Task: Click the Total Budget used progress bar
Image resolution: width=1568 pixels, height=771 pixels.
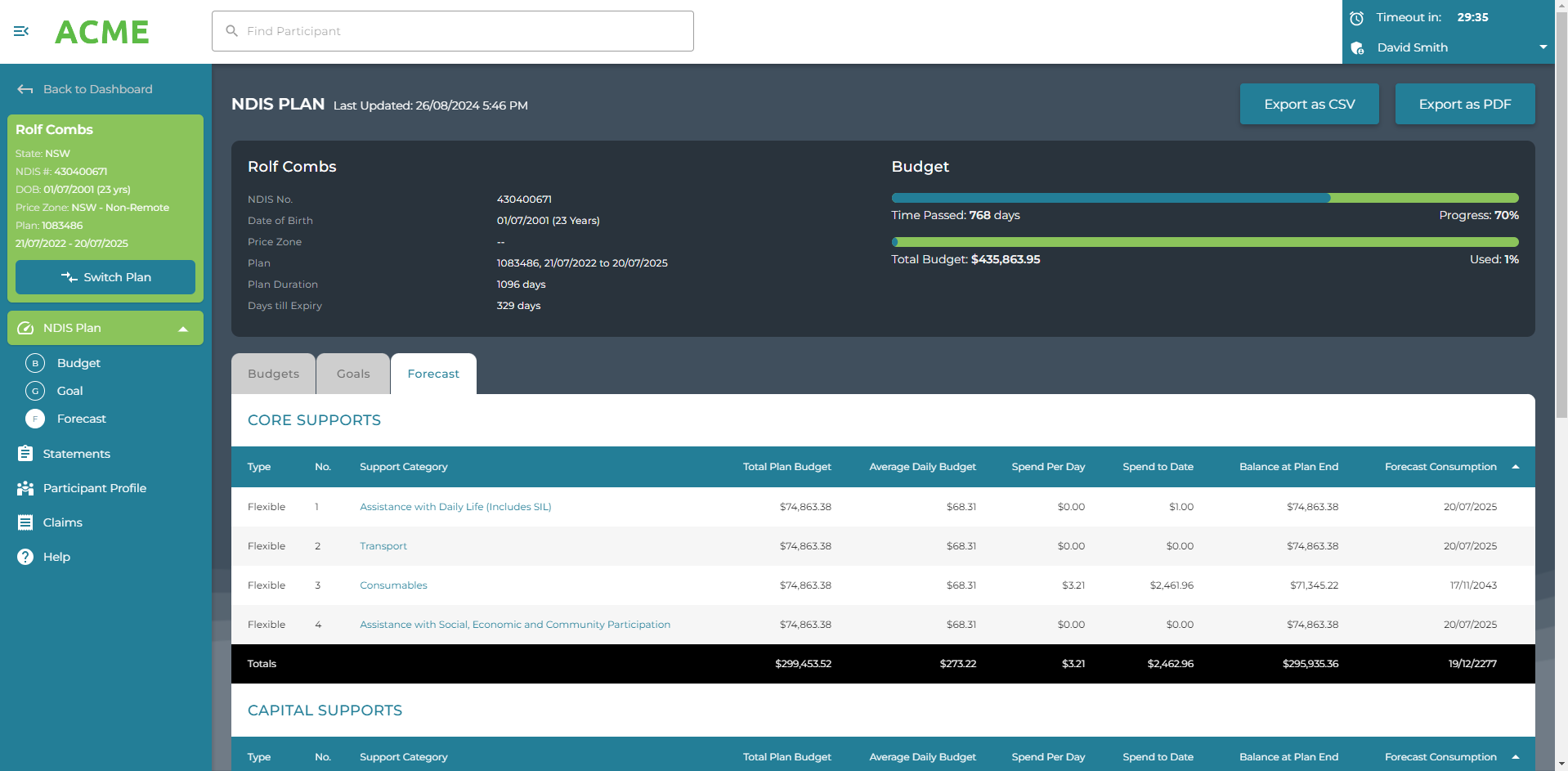Action: pos(1205,242)
